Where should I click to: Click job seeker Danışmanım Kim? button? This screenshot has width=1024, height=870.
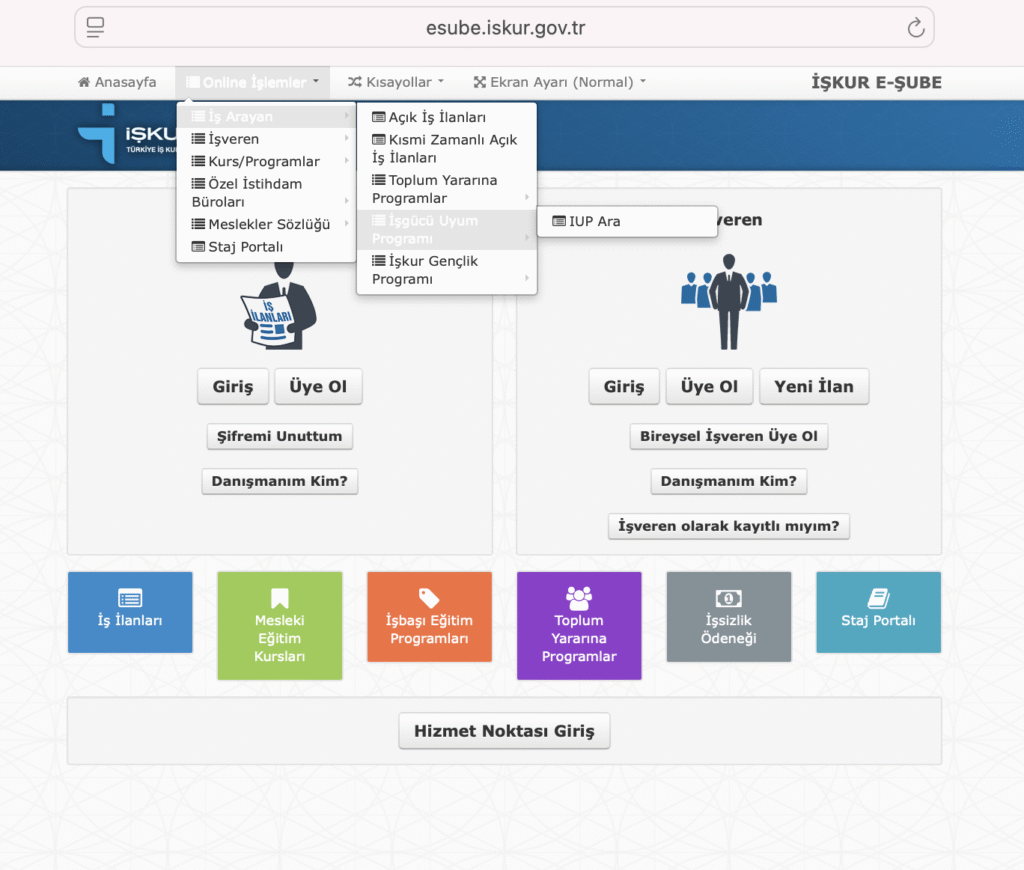[280, 481]
